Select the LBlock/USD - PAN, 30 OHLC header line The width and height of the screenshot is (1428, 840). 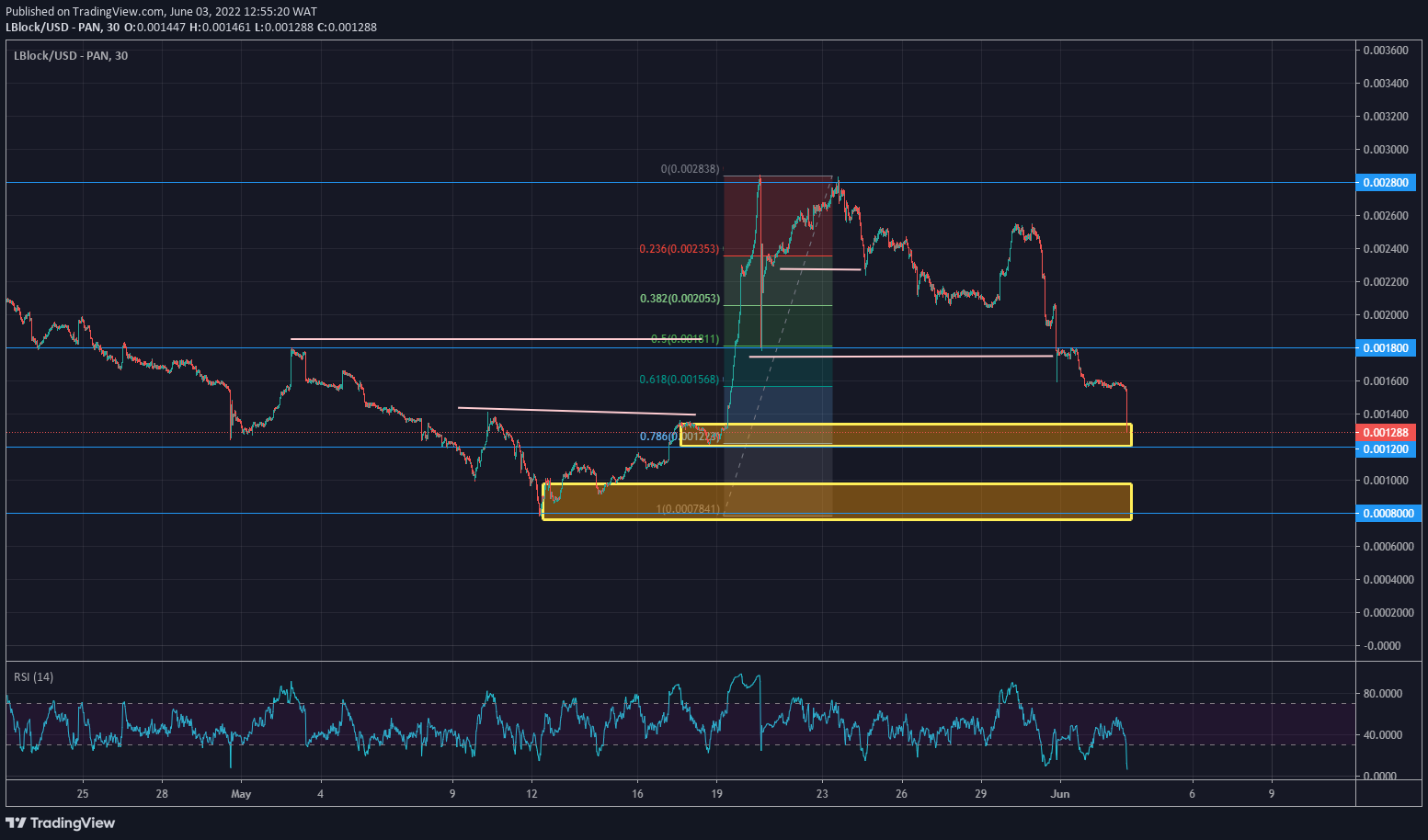pyautogui.click(x=191, y=27)
